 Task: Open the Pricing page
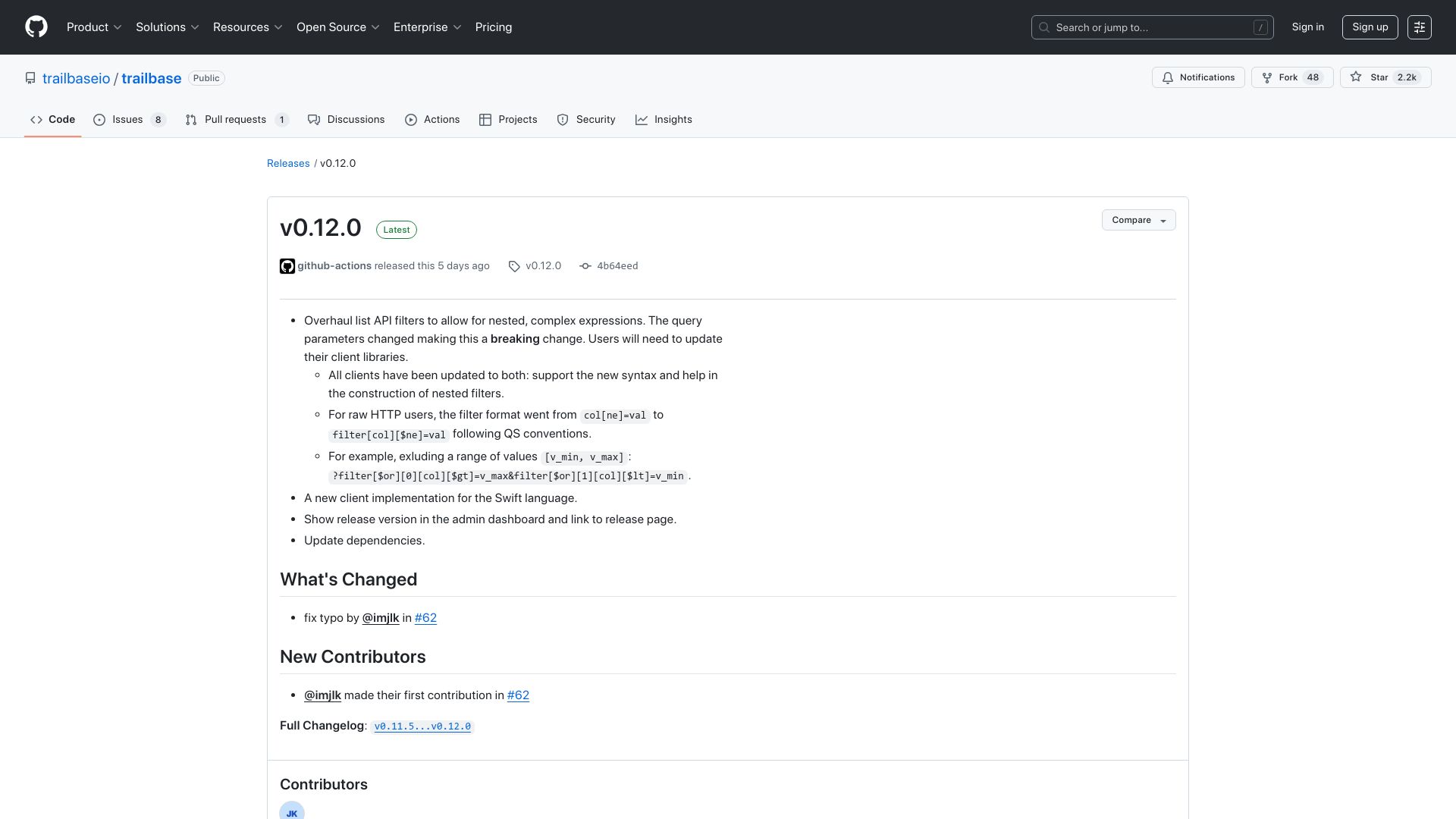494,27
